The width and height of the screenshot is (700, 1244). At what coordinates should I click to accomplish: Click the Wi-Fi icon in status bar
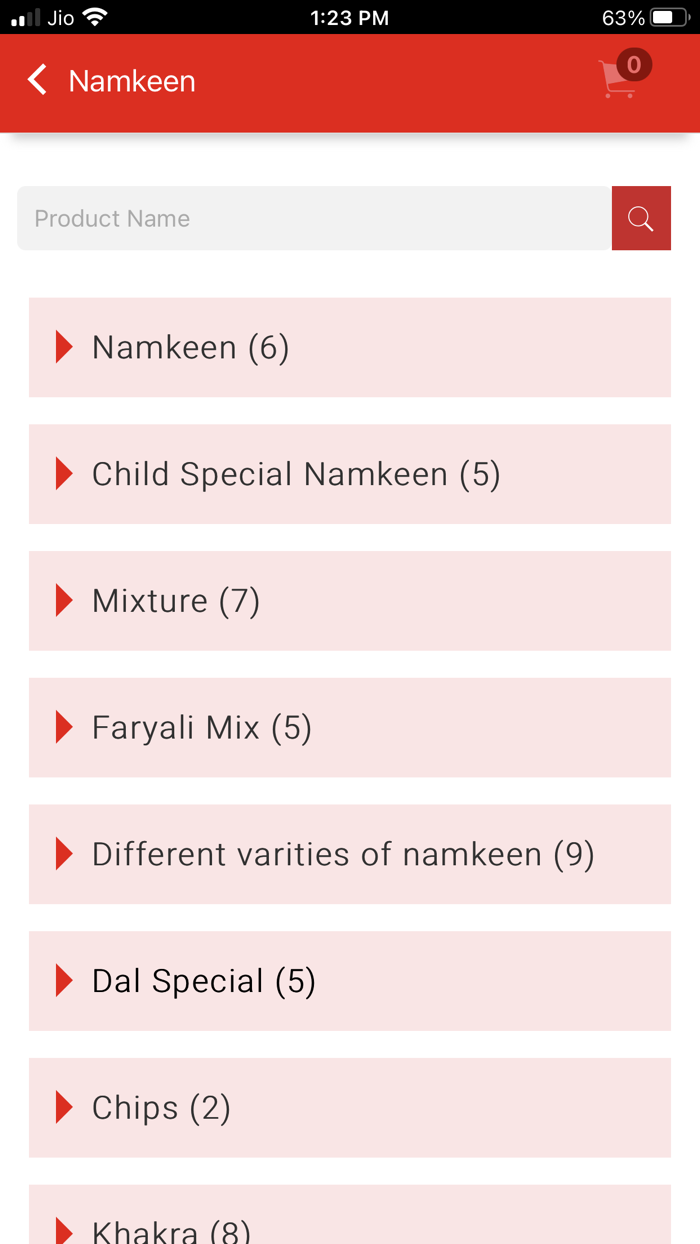[x=95, y=16]
